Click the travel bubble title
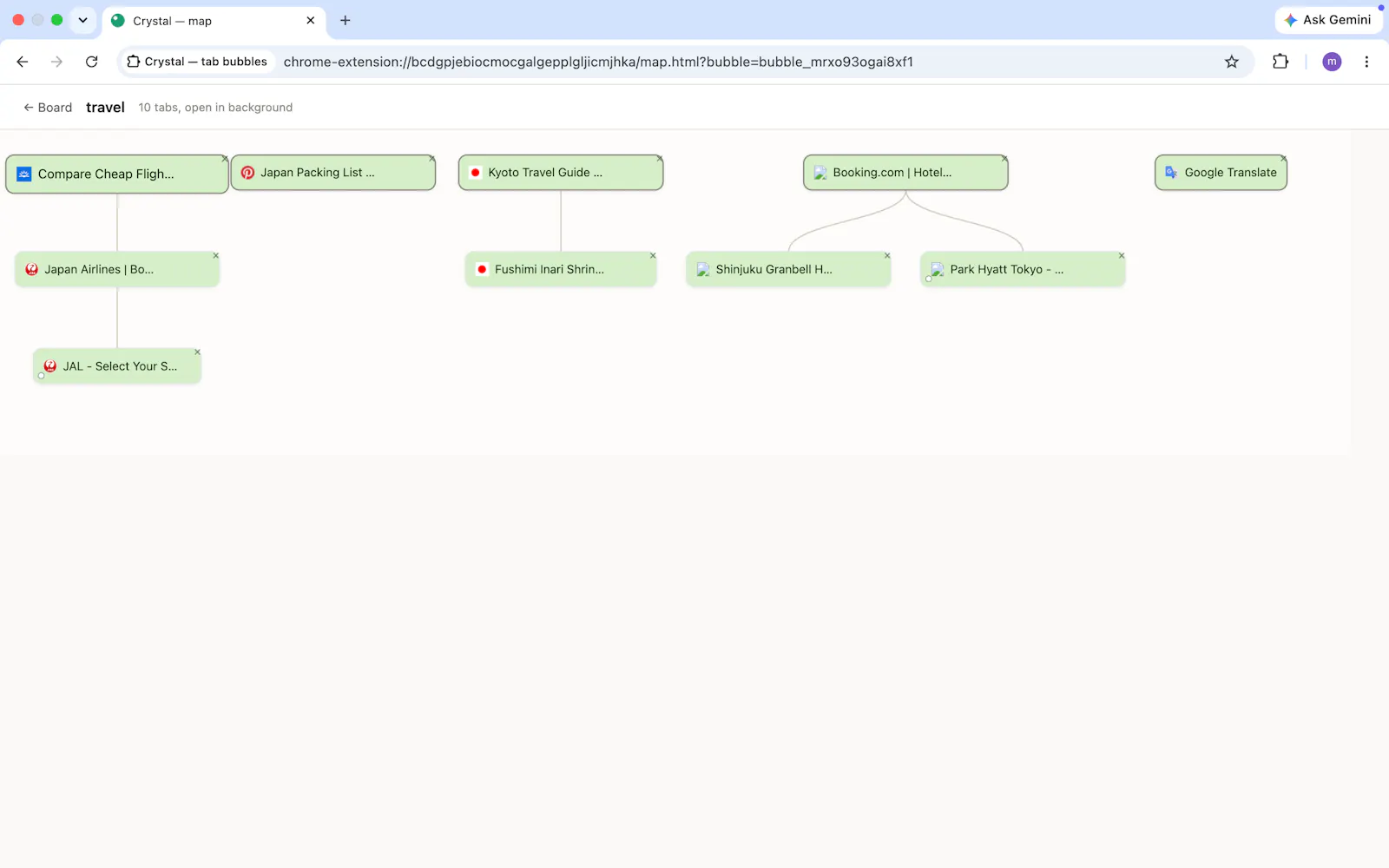1389x868 pixels. [105, 108]
